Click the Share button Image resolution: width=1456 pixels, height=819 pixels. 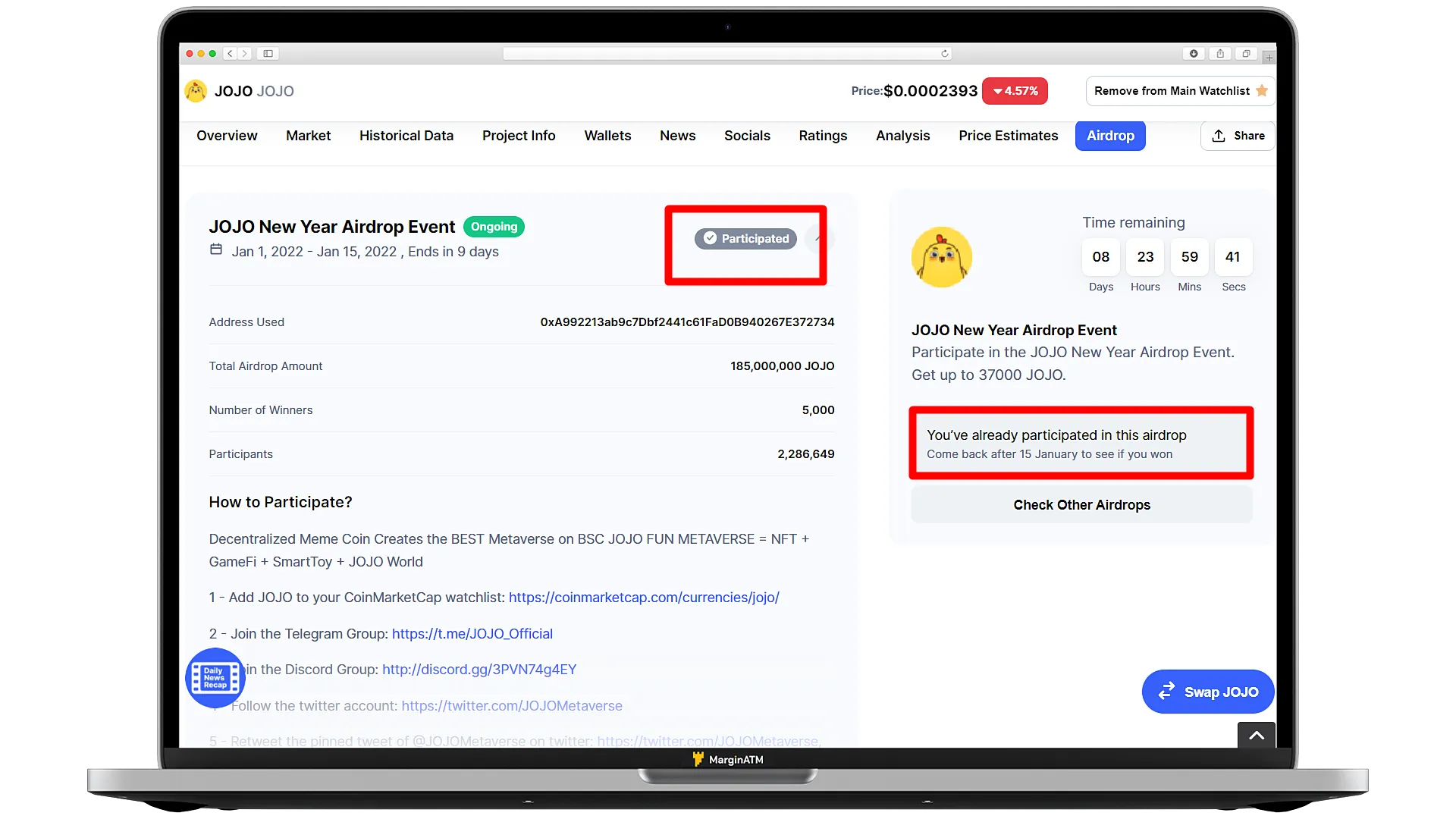(x=1238, y=136)
